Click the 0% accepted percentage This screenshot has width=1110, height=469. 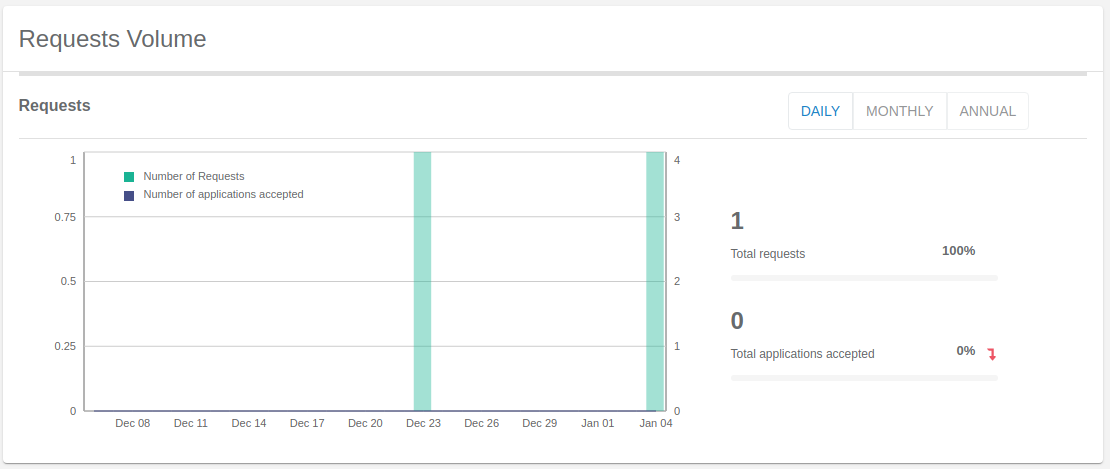(x=966, y=350)
